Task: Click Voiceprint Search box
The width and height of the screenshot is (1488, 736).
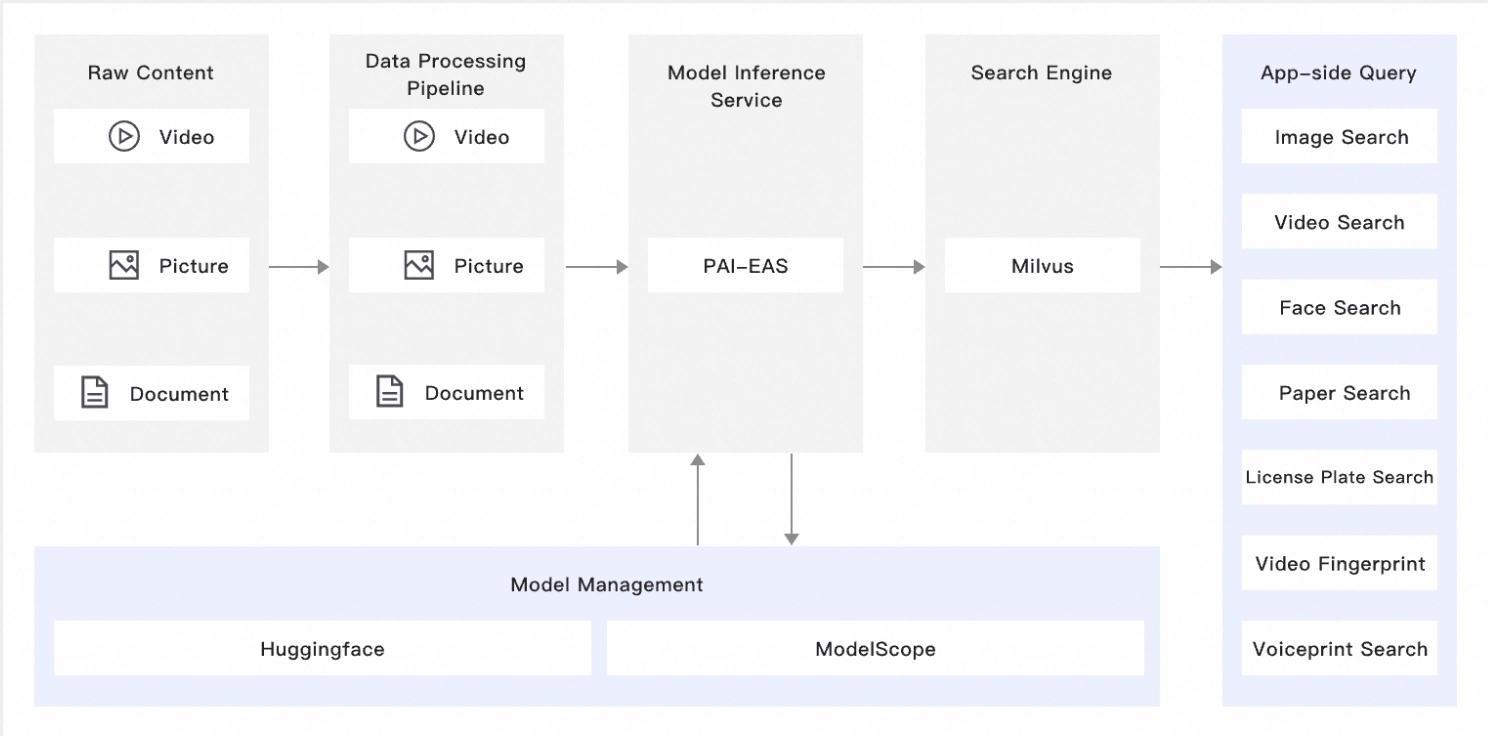Action: [1340, 649]
